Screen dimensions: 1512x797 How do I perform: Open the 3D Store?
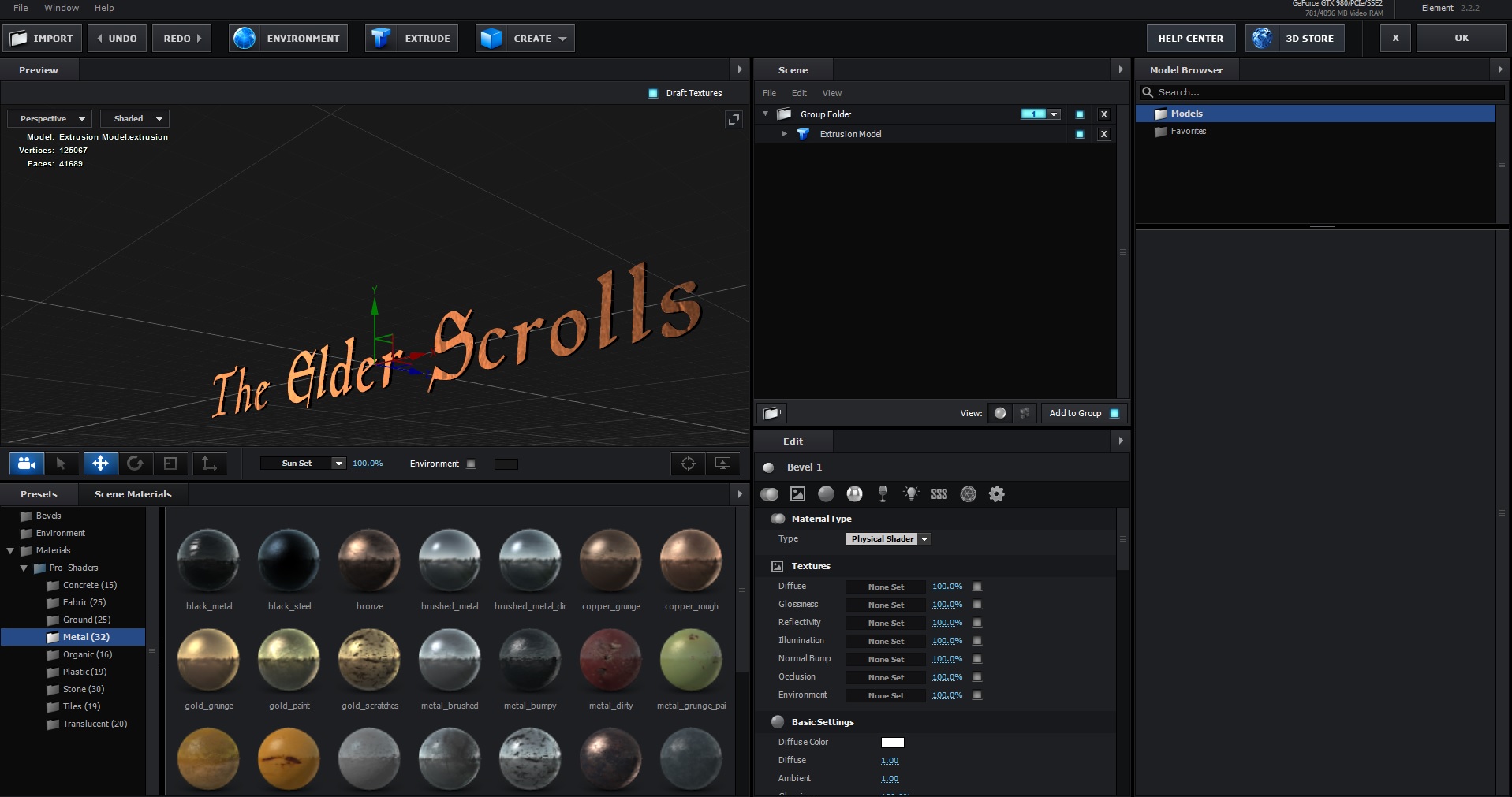pos(1294,39)
